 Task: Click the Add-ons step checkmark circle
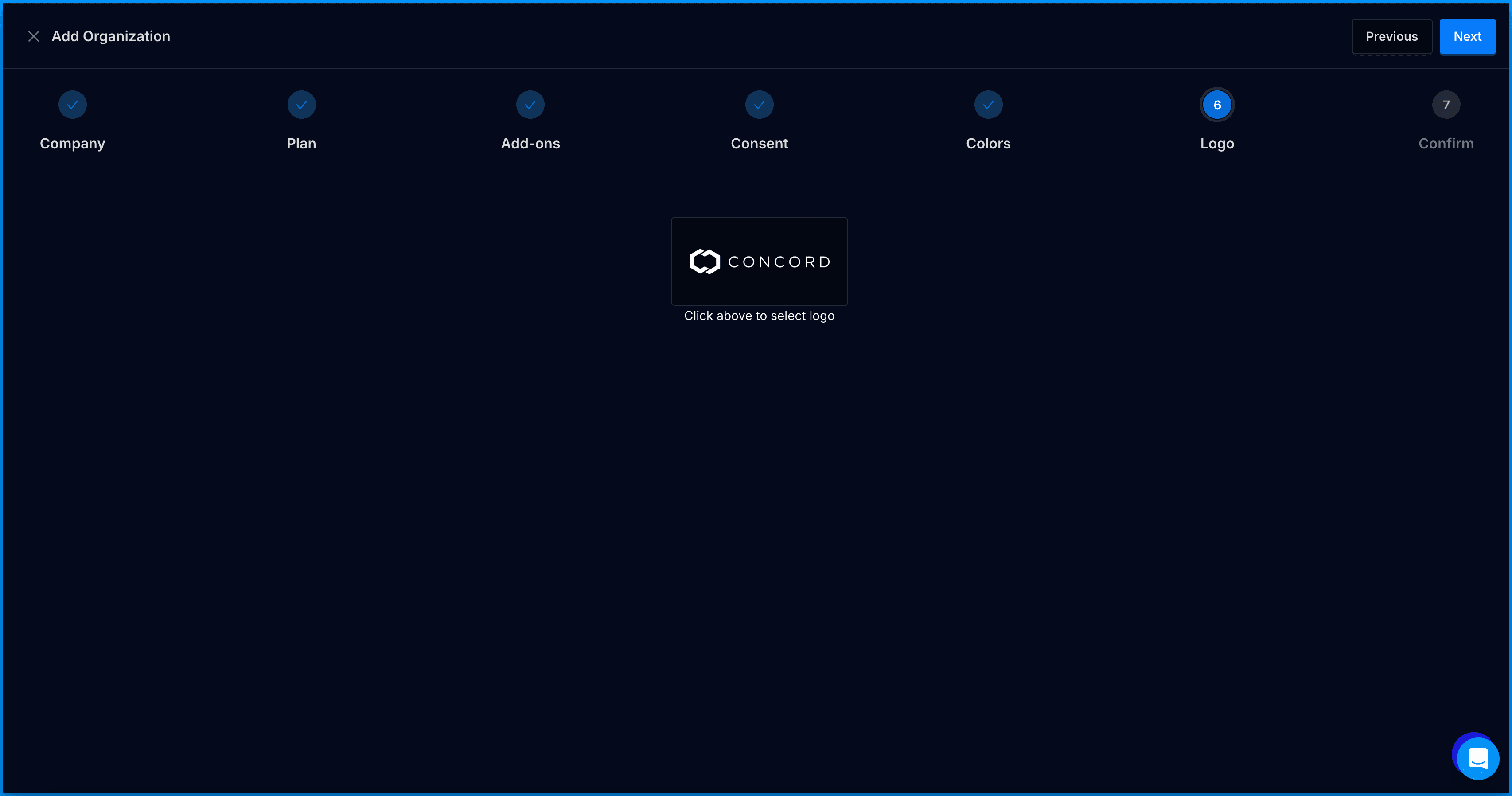(530, 105)
